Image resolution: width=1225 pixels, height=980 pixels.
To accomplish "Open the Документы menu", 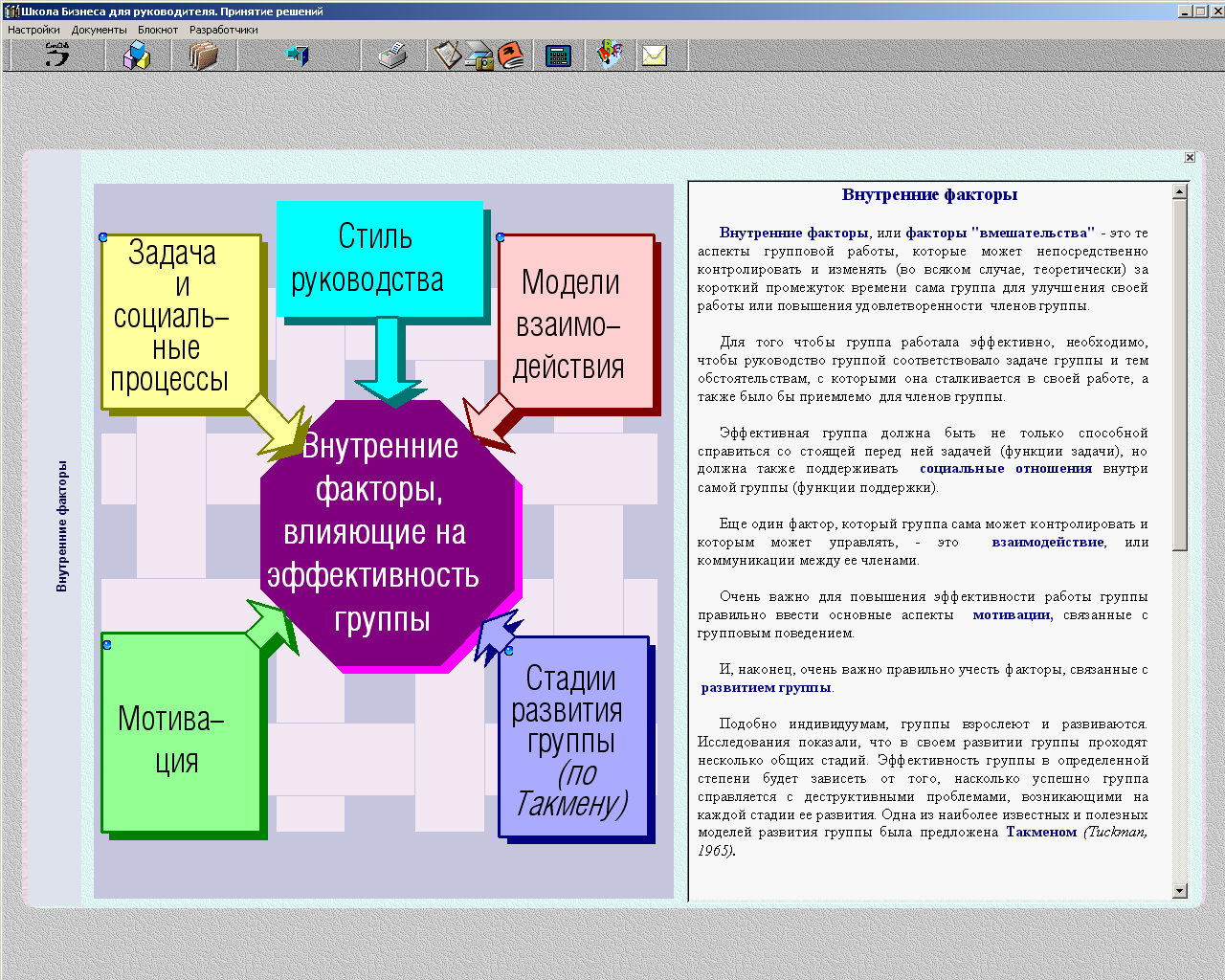I will pos(99,30).
